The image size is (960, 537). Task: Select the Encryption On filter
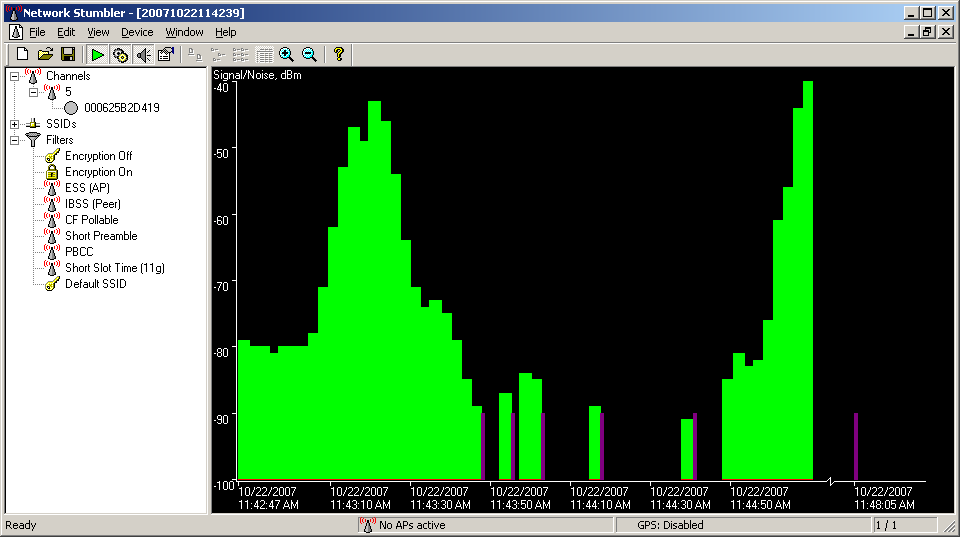point(99,171)
